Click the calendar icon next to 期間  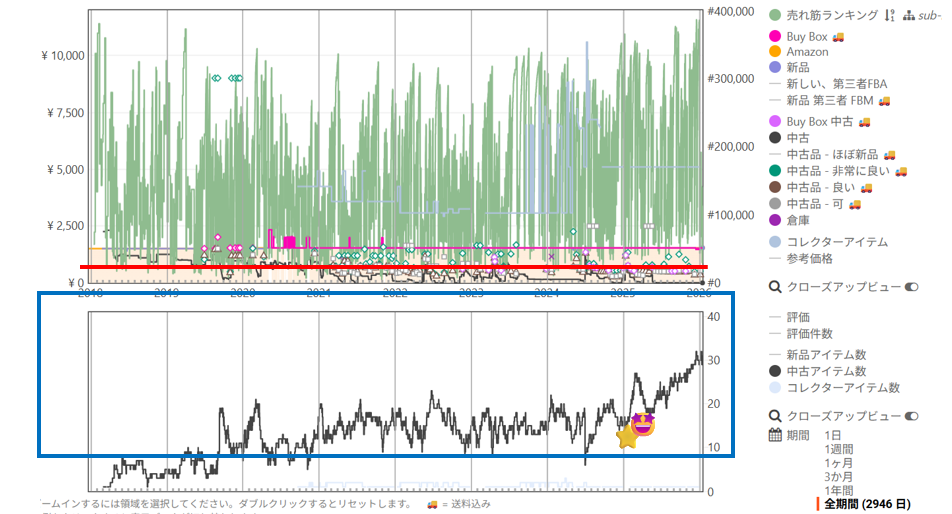click(x=775, y=435)
